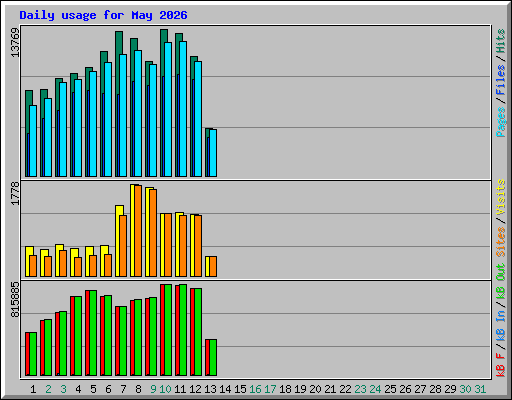
Task: Select day 23 on the x-axis
Action: (360, 389)
